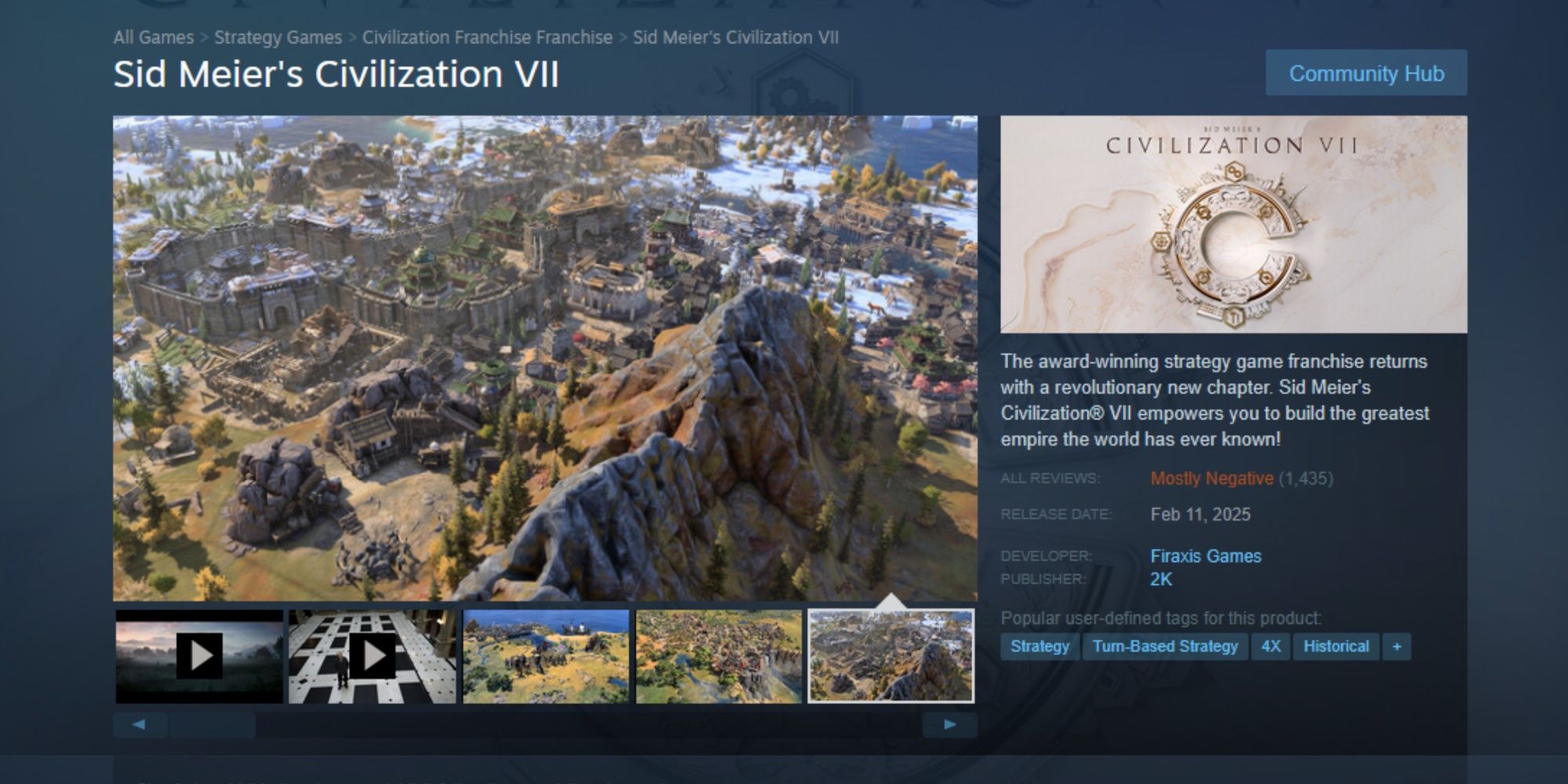Click the right scroll arrow under thumbnails
The width and height of the screenshot is (1568, 784).
pyautogui.click(x=949, y=724)
